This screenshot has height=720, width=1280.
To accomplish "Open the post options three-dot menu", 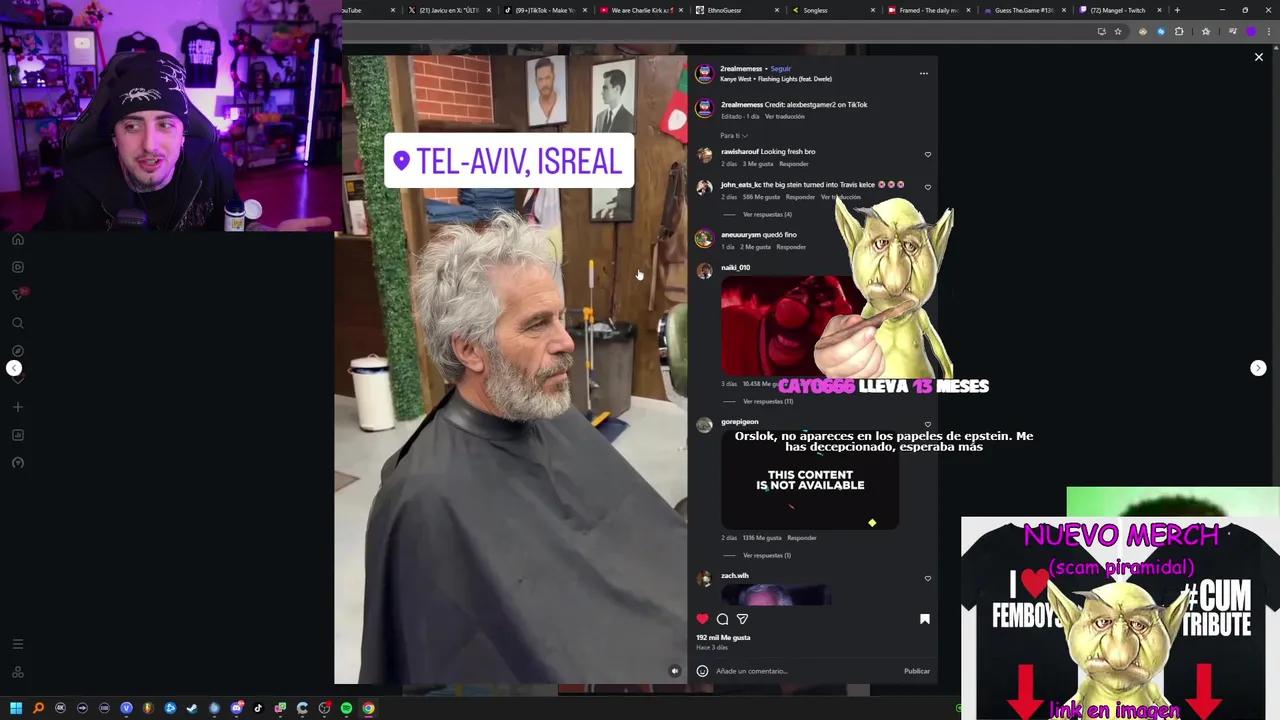I will pos(923,73).
